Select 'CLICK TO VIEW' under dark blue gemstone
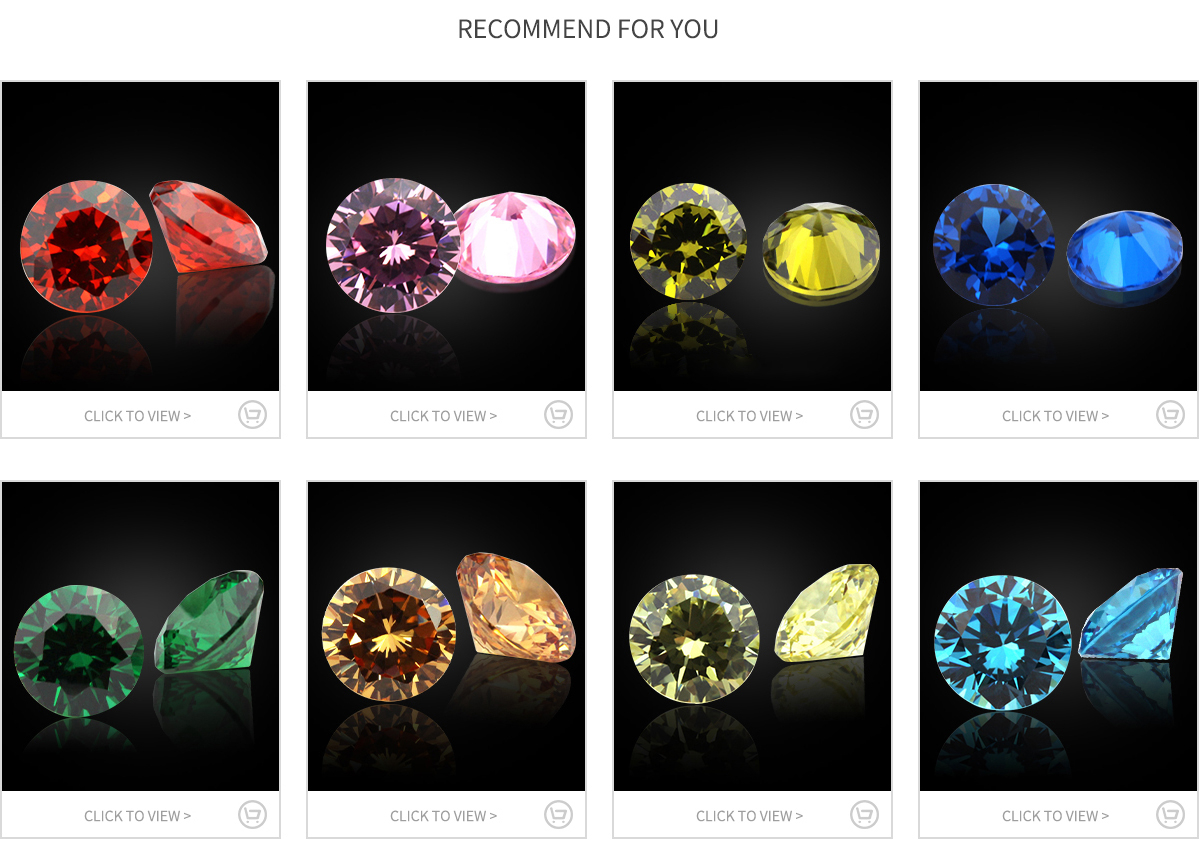Screen dimensions: 1200x866 tap(1055, 416)
